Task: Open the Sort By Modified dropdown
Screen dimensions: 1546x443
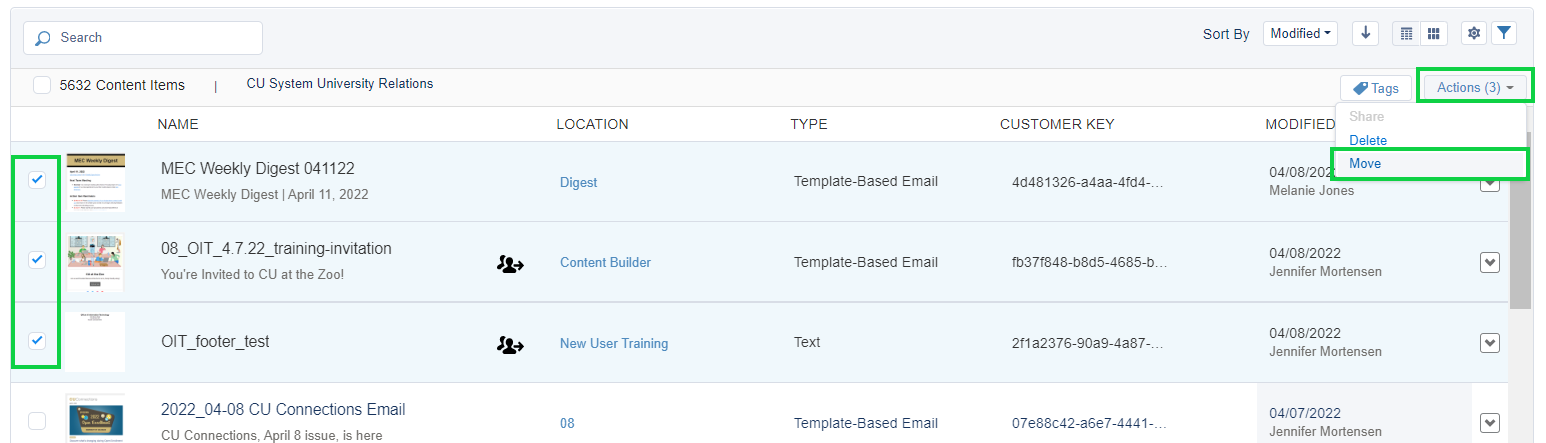Action: tap(1301, 33)
